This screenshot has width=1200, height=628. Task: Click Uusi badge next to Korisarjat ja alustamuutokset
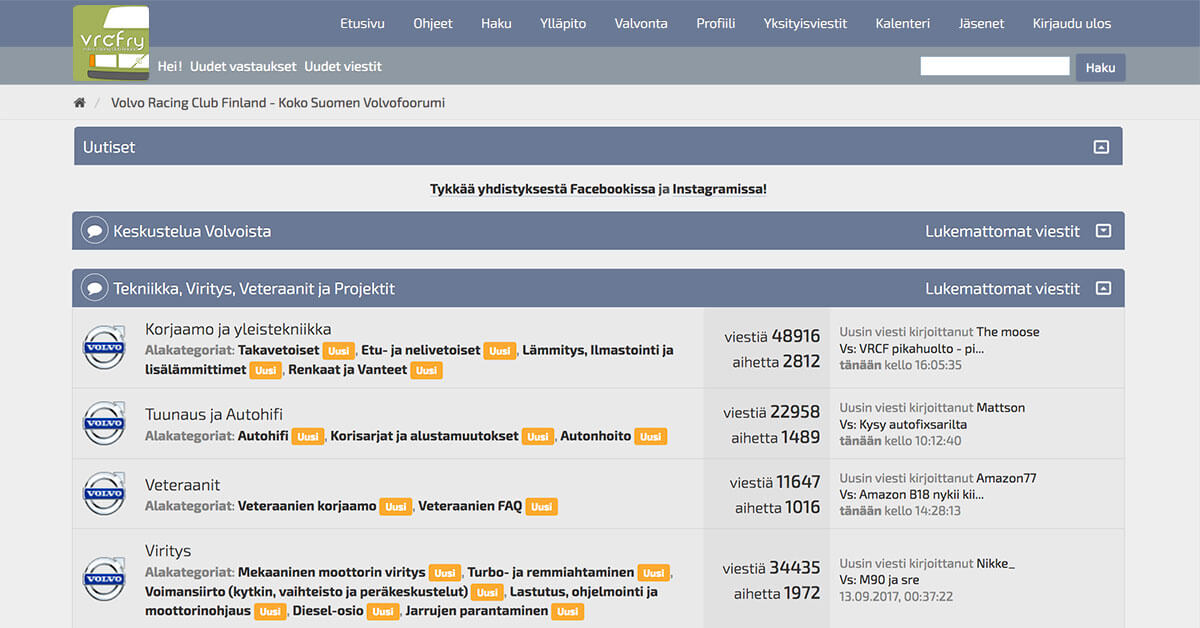pos(538,437)
